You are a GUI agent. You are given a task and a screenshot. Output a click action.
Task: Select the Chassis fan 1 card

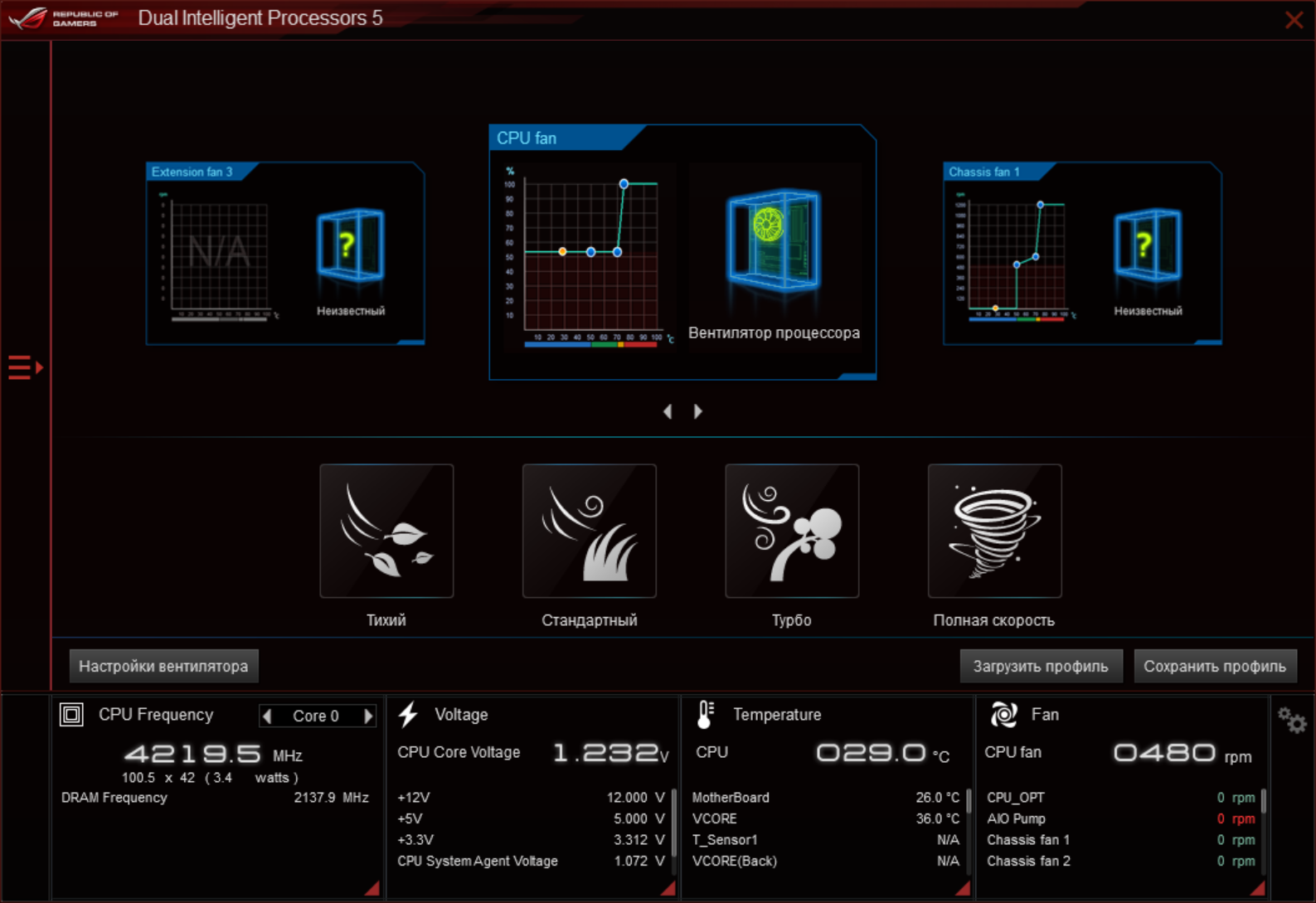point(1082,253)
